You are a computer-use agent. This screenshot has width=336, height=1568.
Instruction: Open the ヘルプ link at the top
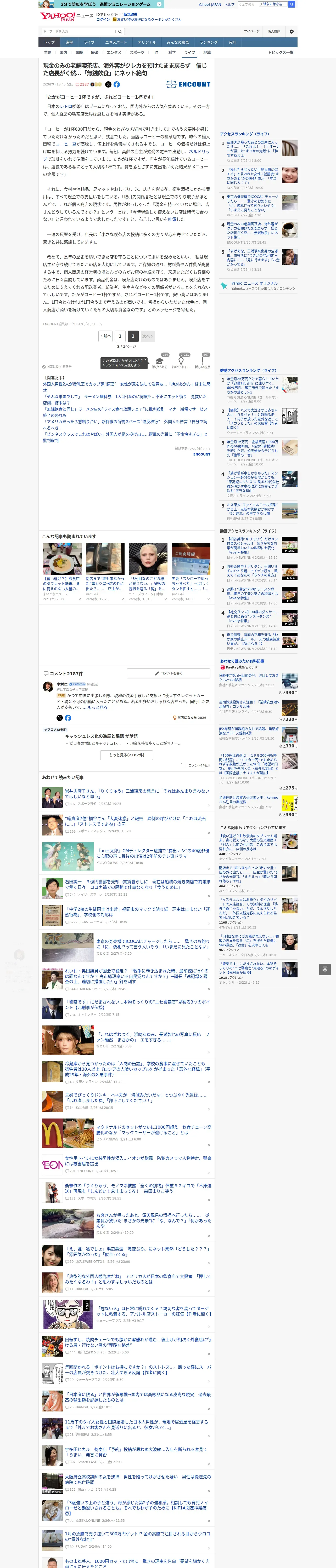pos(229,4)
